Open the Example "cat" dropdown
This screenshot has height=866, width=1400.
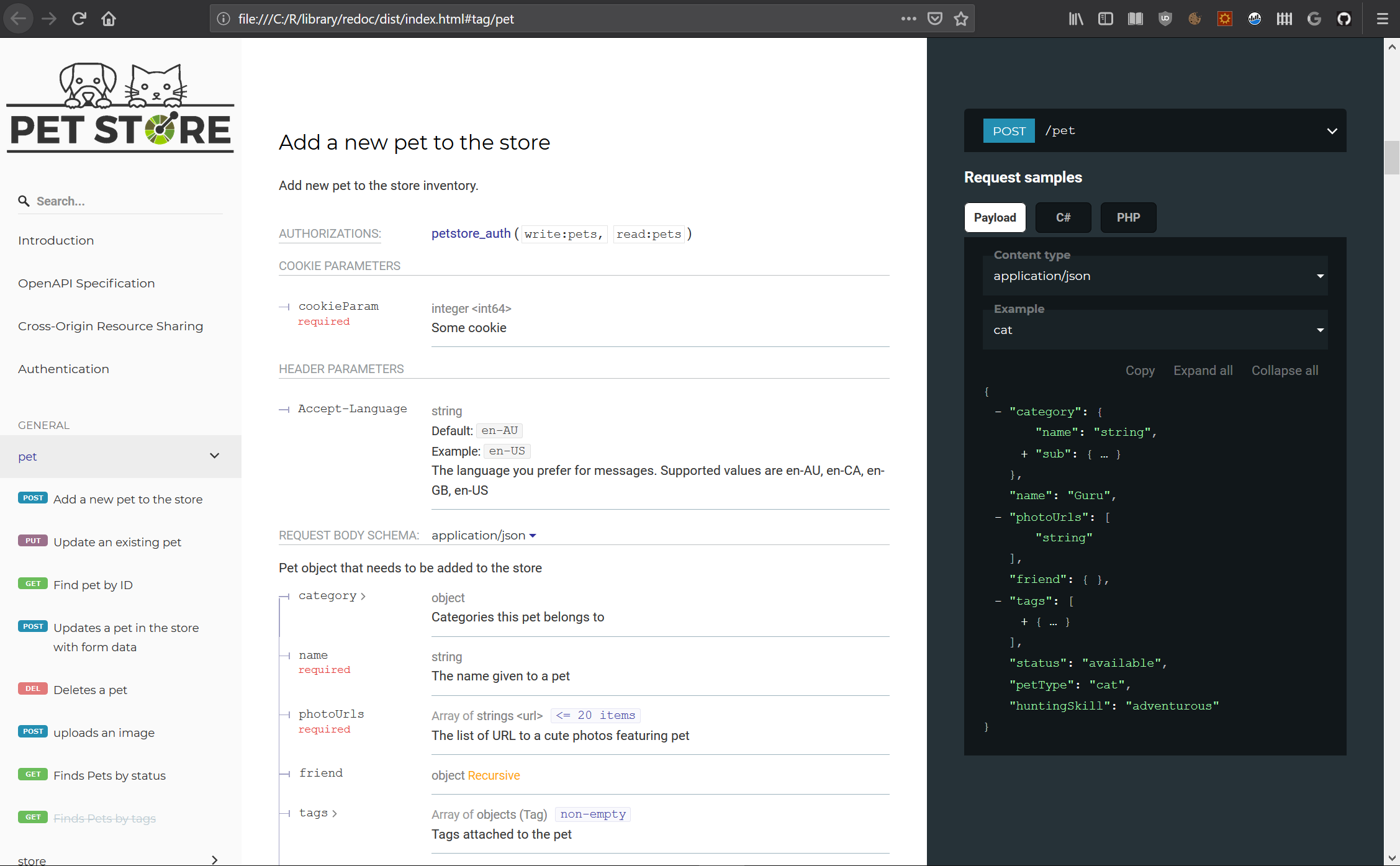1155,330
